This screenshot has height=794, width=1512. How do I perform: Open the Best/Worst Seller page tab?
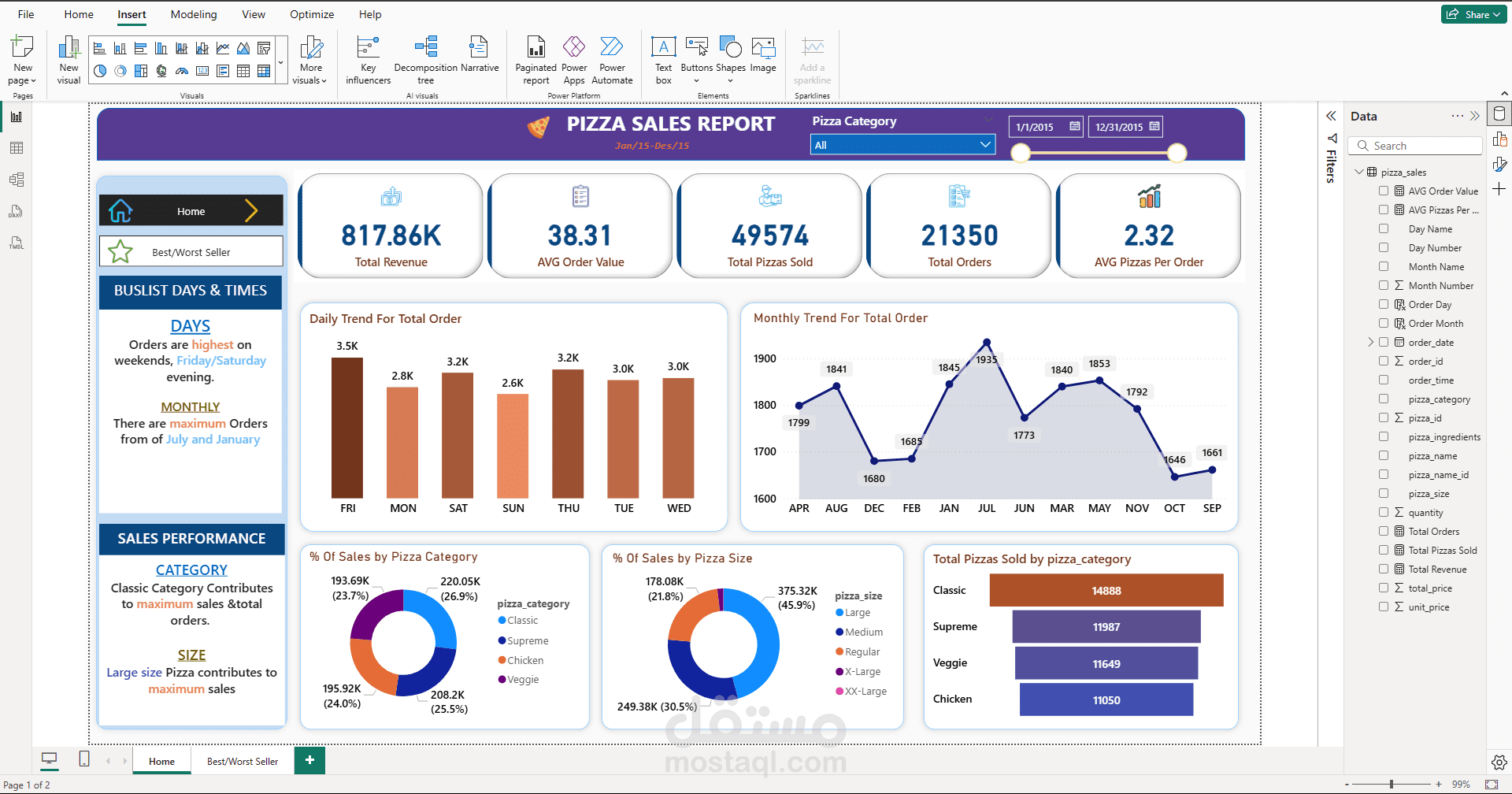point(242,761)
